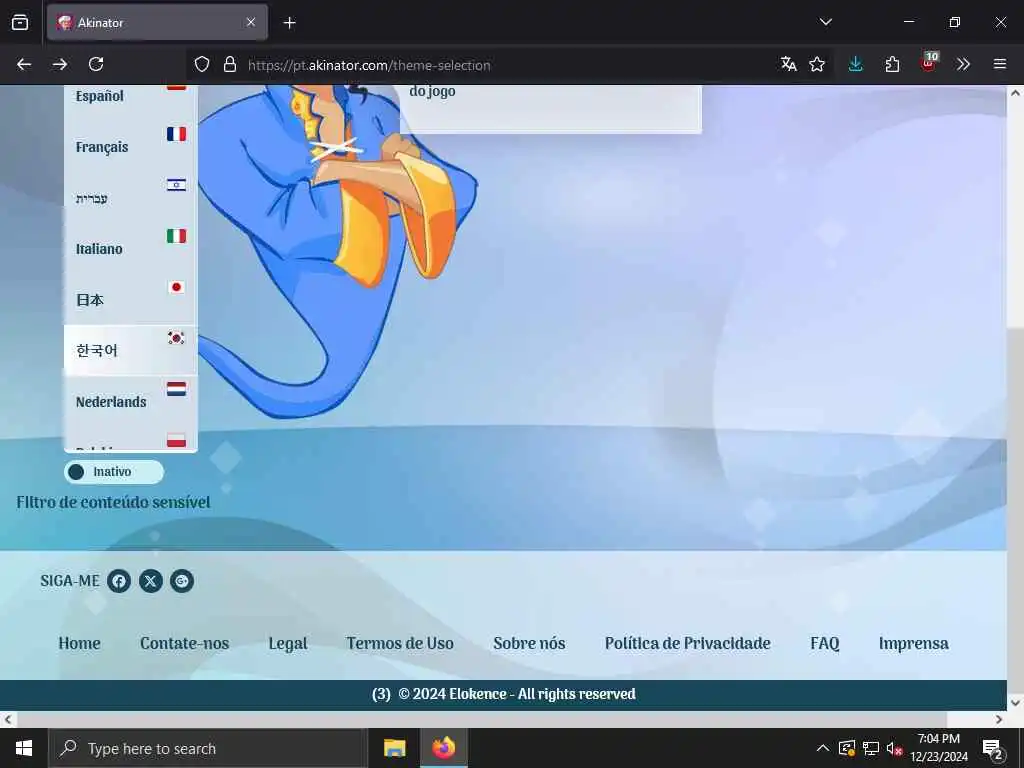
Task: Open Windows Start menu
Action: (24, 748)
